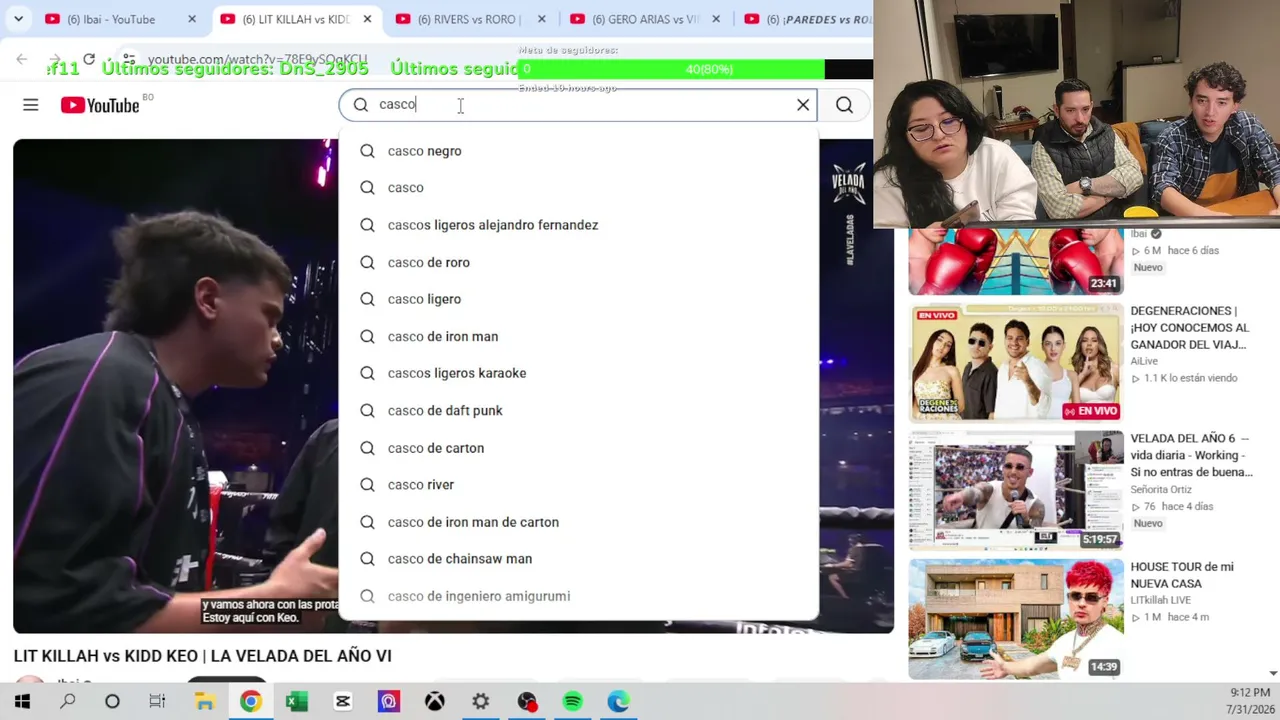The width and height of the screenshot is (1280, 720).
Task: Click into the YouTube search field
Action: 578,105
